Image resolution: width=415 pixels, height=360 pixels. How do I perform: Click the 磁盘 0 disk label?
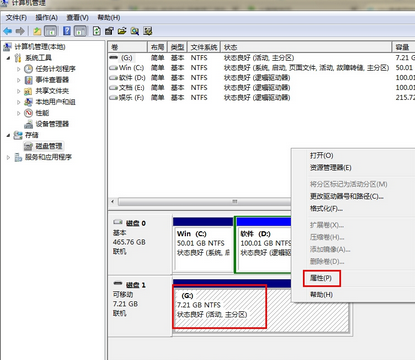pos(136,223)
